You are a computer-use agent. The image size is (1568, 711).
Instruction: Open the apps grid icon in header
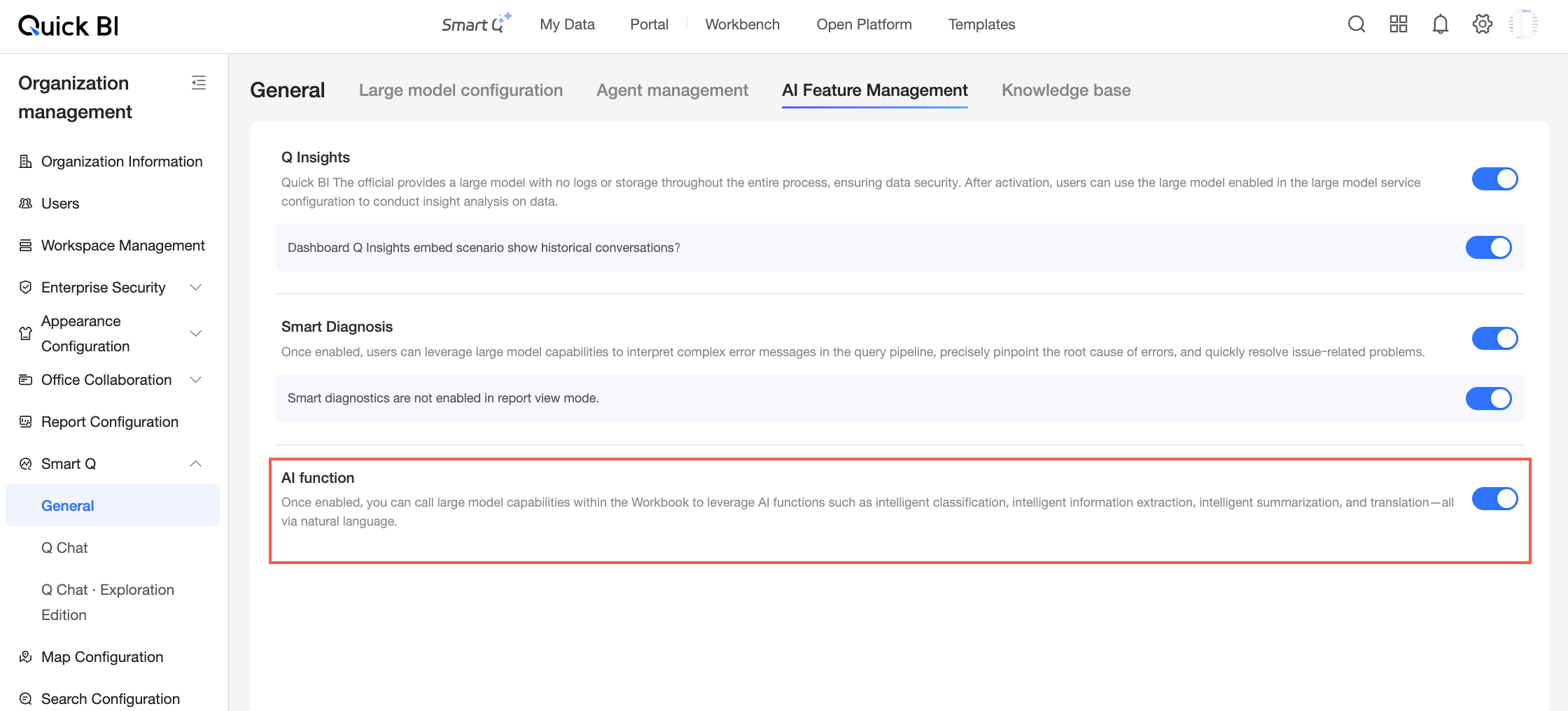1399,24
